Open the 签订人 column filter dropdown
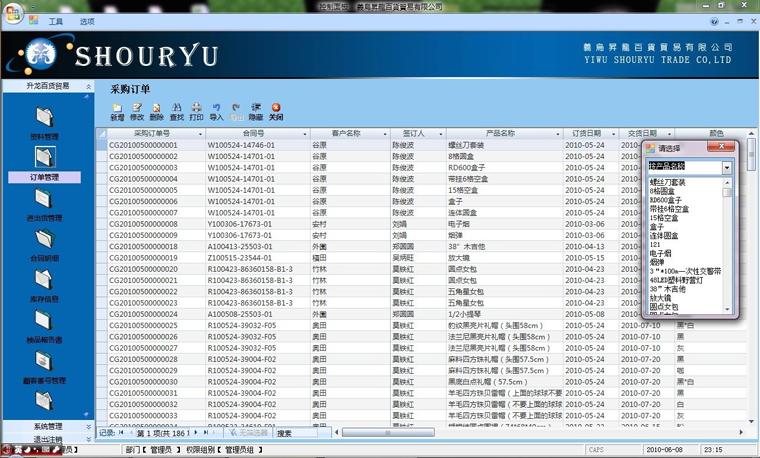Image resolution: width=760 pixels, height=458 pixels. (x=441, y=134)
